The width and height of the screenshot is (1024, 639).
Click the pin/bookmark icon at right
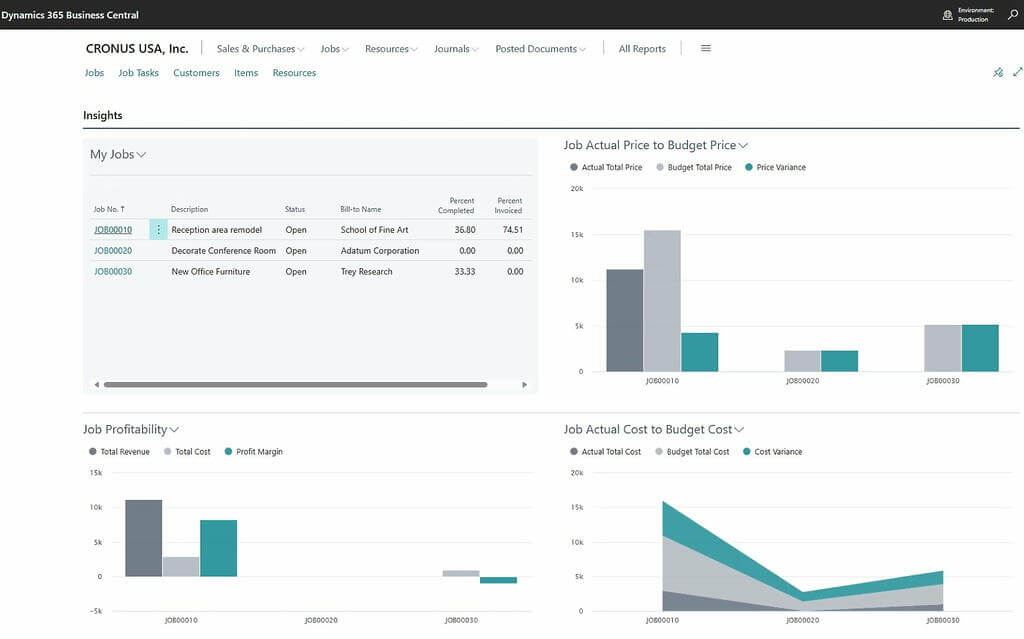(x=998, y=73)
